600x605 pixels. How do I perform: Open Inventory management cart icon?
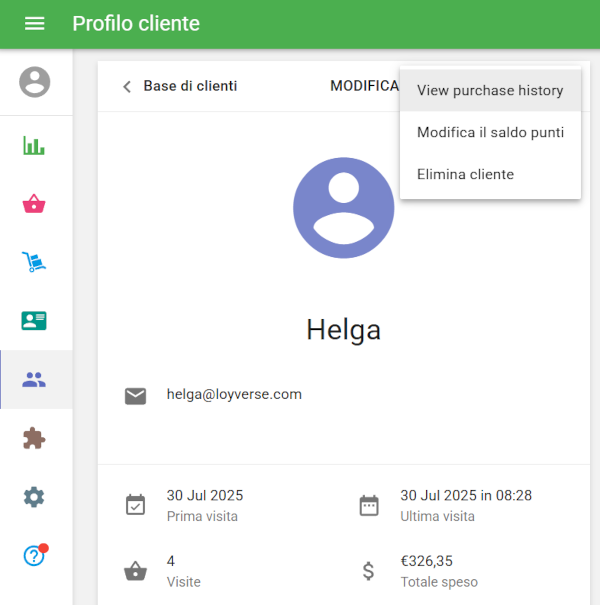point(35,263)
